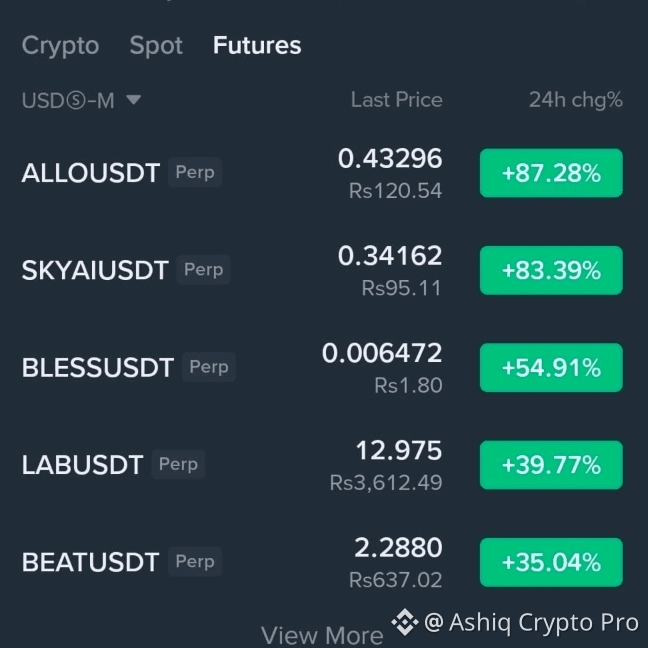The width and height of the screenshot is (648, 648).
Task: Click the +87.28% change badge
Action: tap(551, 173)
